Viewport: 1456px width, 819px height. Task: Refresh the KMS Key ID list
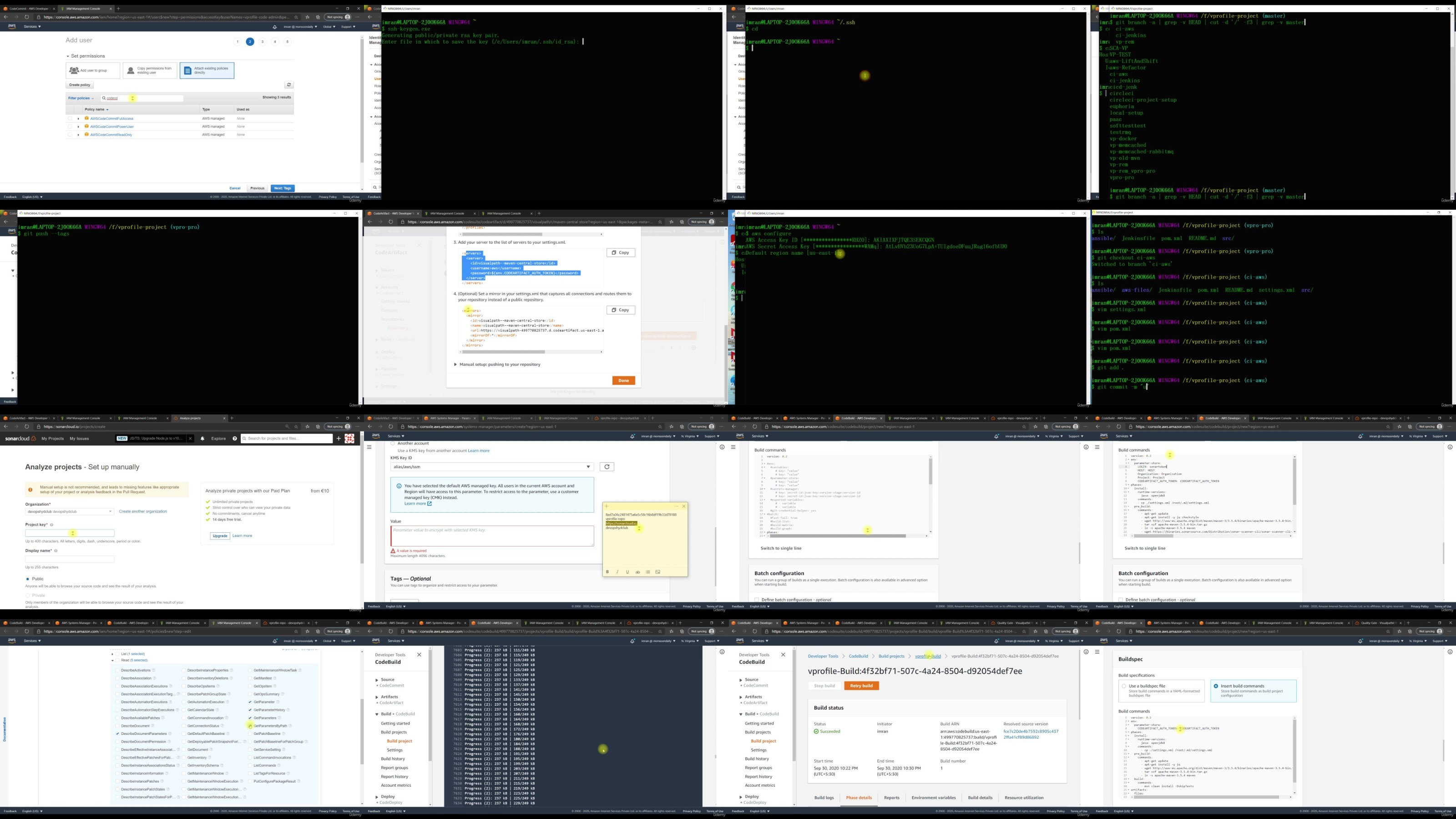coord(607,467)
